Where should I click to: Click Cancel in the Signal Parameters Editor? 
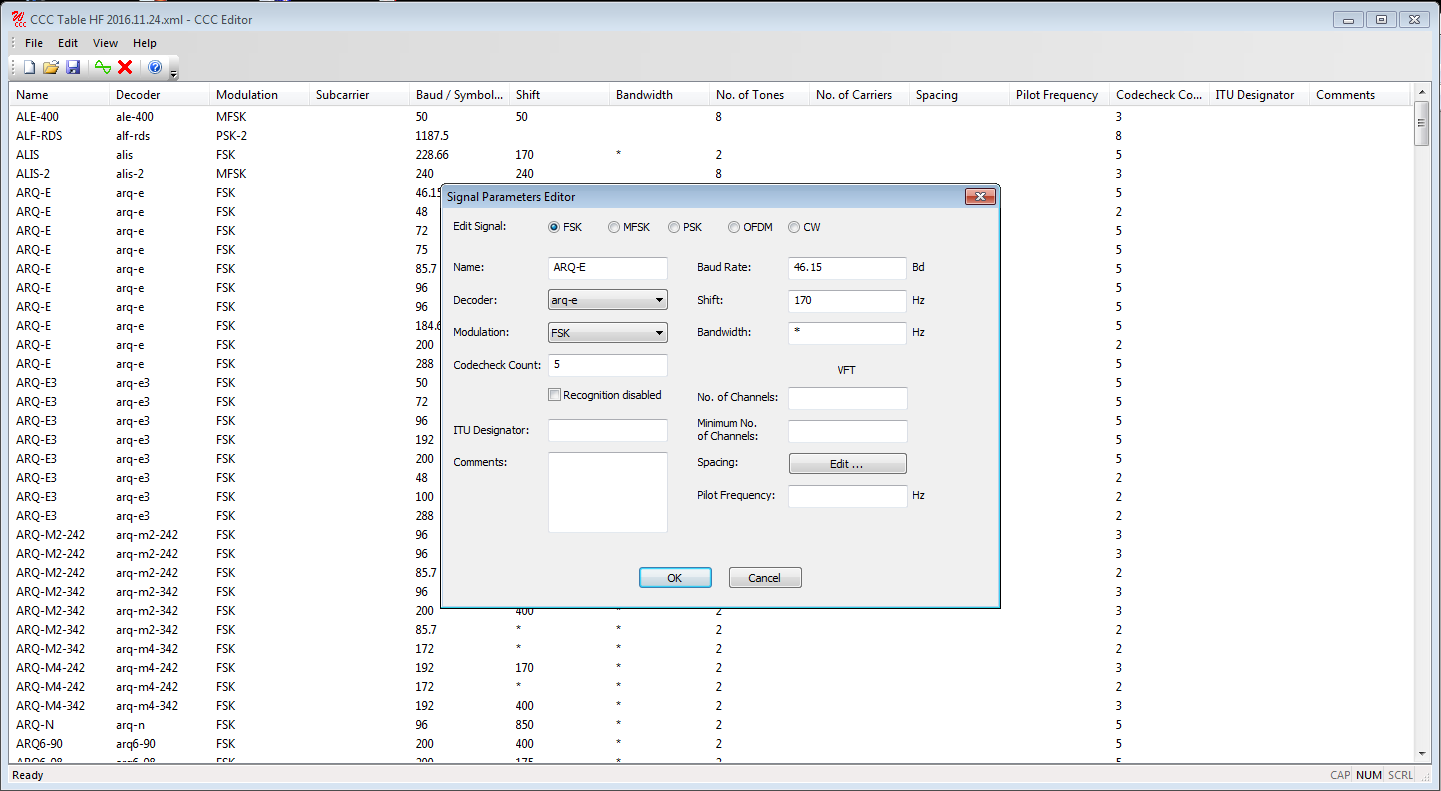pyautogui.click(x=765, y=578)
